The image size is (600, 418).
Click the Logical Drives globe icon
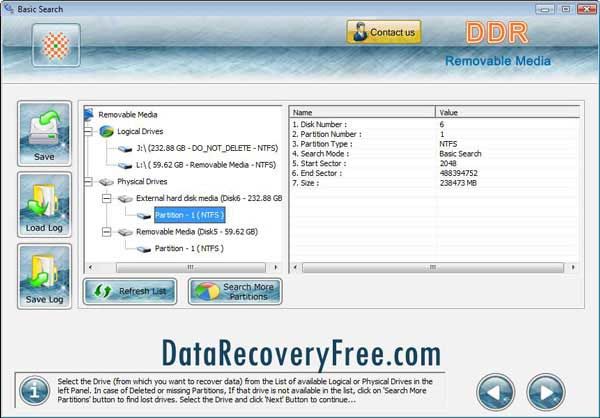tap(106, 131)
